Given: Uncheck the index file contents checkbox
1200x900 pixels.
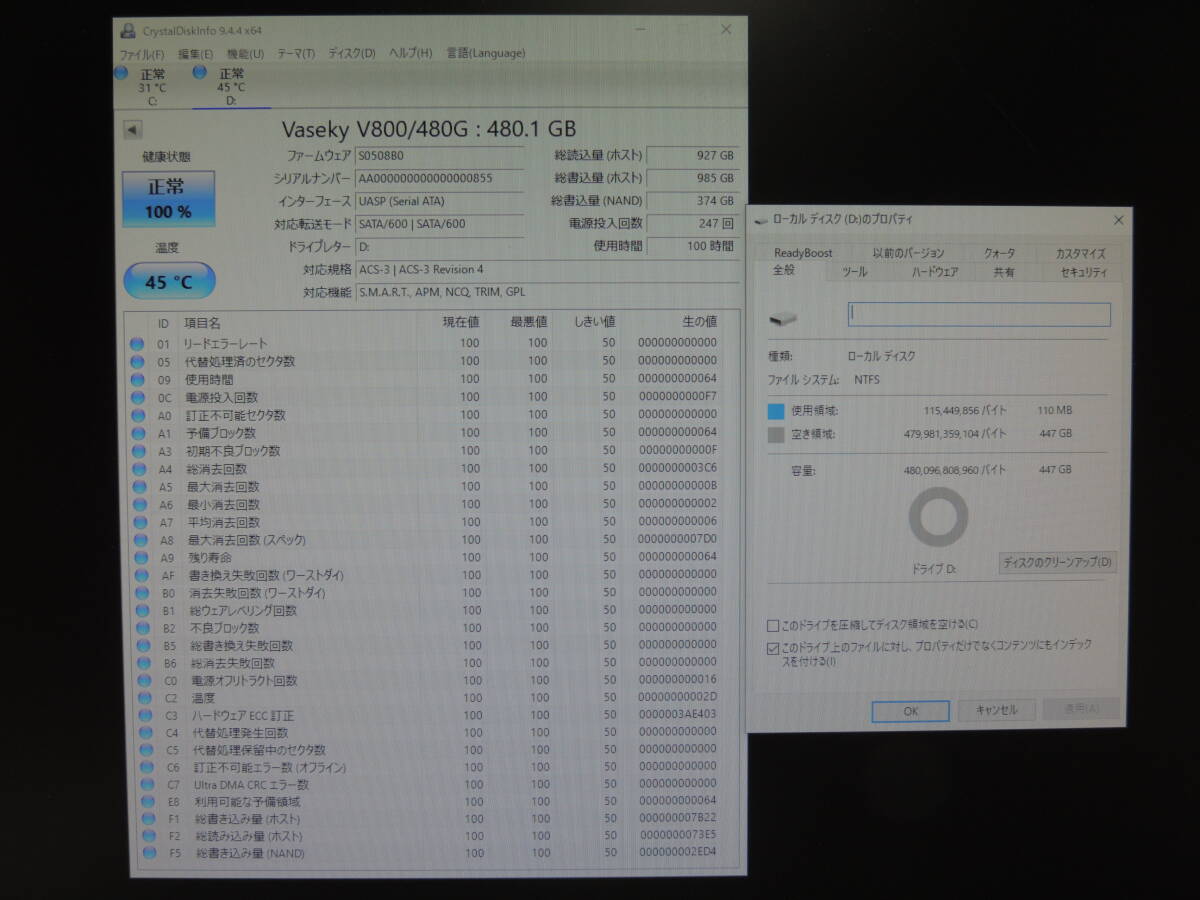Looking at the screenshot, I should coord(773,648).
